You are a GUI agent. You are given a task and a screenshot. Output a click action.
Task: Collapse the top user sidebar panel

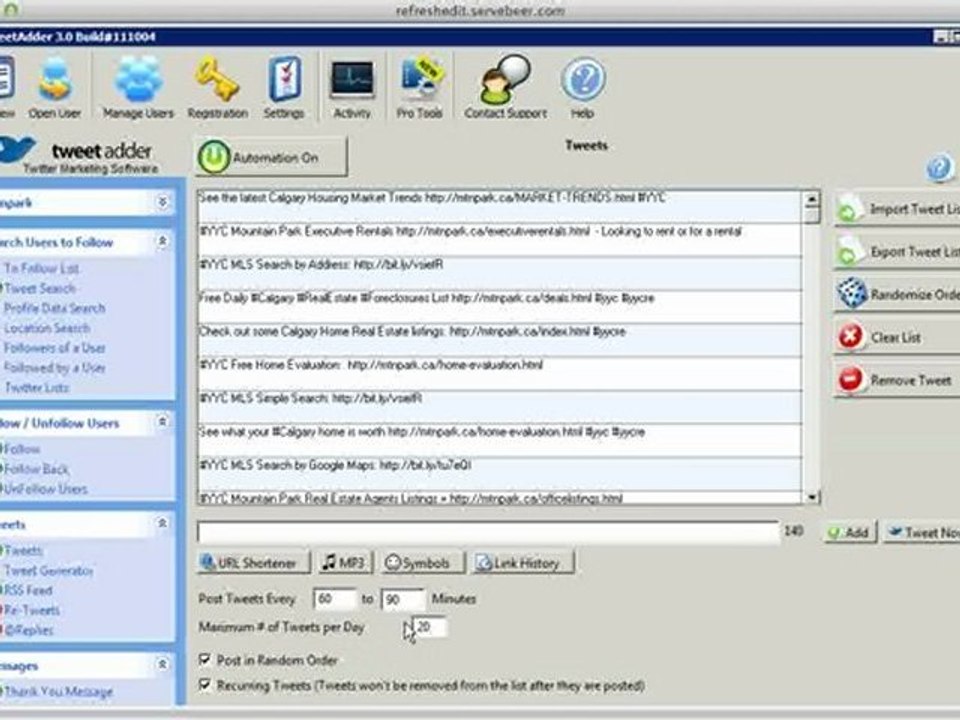click(x=162, y=201)
